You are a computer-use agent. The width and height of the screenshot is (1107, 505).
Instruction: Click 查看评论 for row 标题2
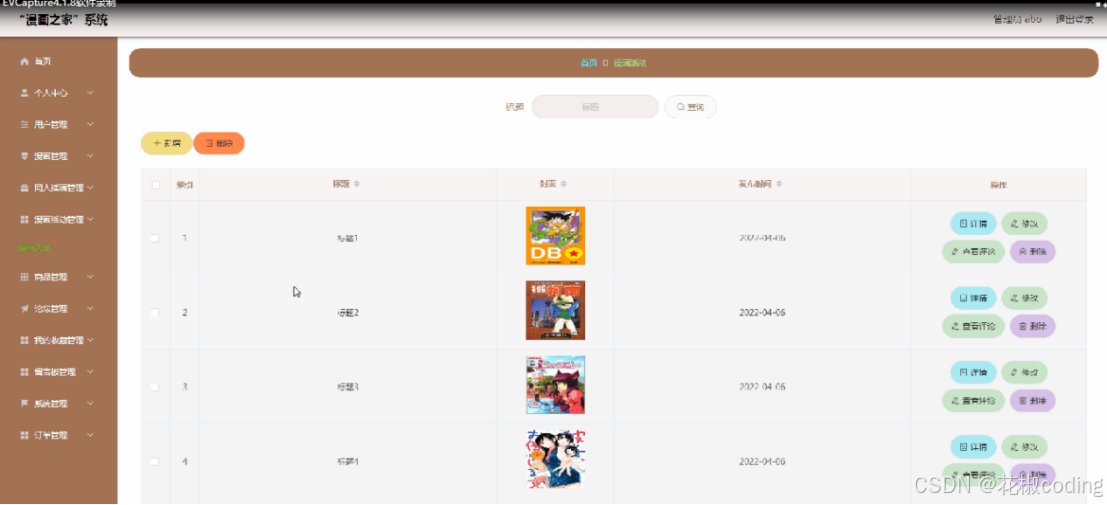pos(974,326)
